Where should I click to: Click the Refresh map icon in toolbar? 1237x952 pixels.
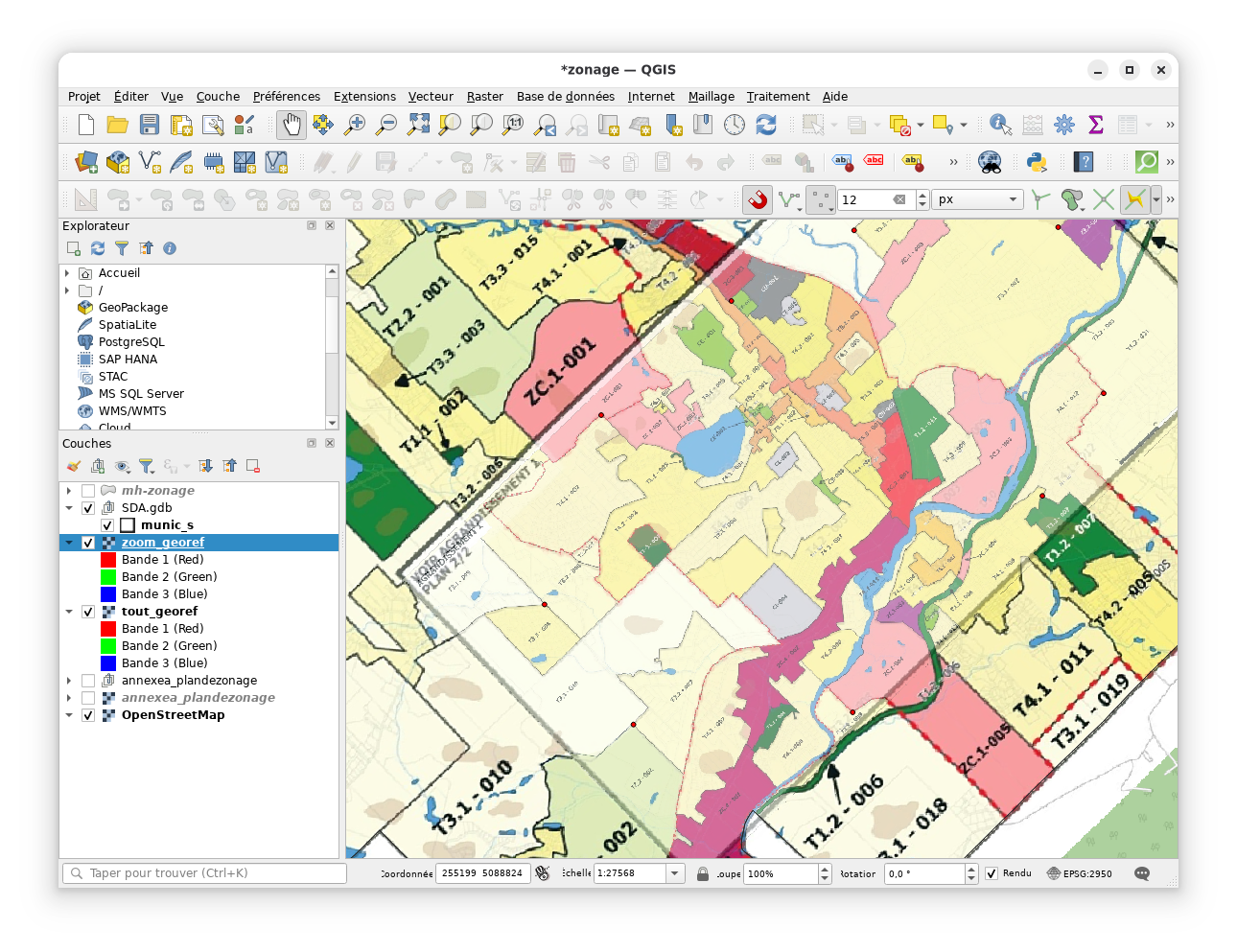[x=766, y=125]
